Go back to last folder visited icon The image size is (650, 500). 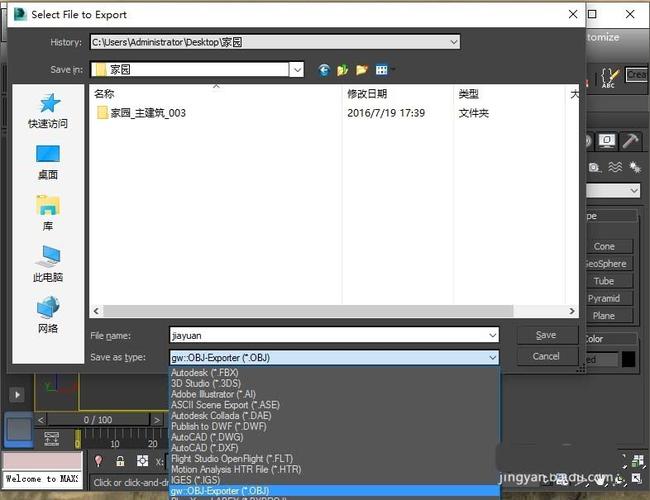tap(324, 70)
